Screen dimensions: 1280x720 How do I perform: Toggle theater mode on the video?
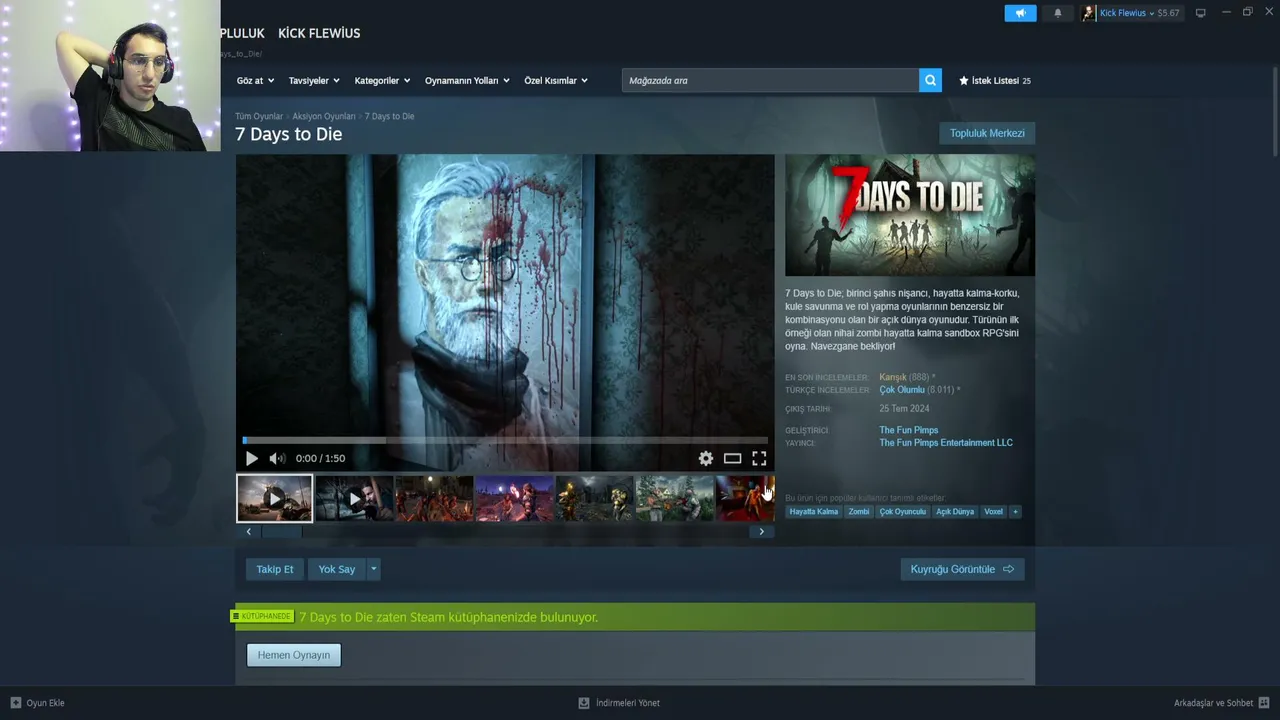(x=733, y=458)
